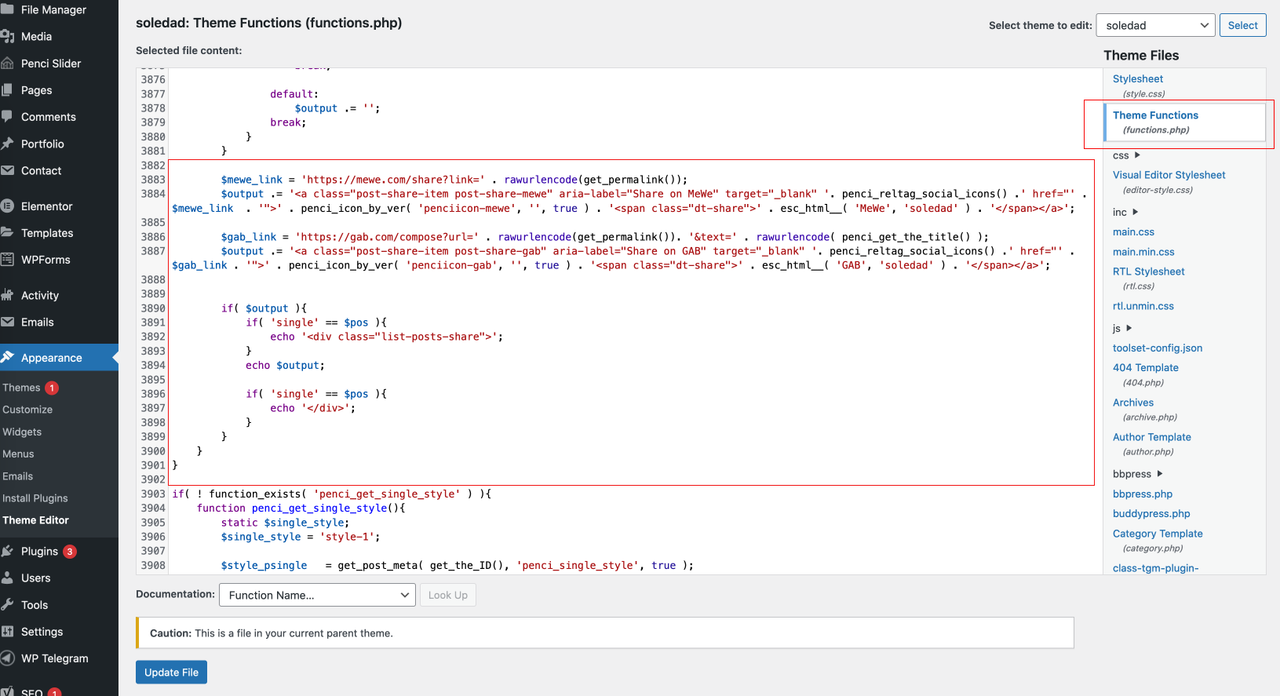Click code line 3886 with $gab_link
Screen dimensions: 1280x696
pos(604,237)
